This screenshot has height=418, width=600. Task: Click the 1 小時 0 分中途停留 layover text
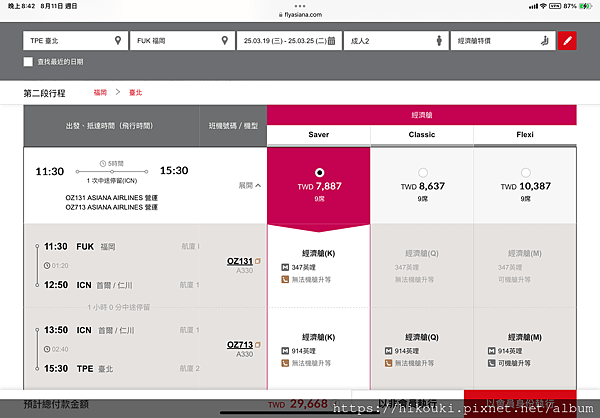click(x=119, y=307)
